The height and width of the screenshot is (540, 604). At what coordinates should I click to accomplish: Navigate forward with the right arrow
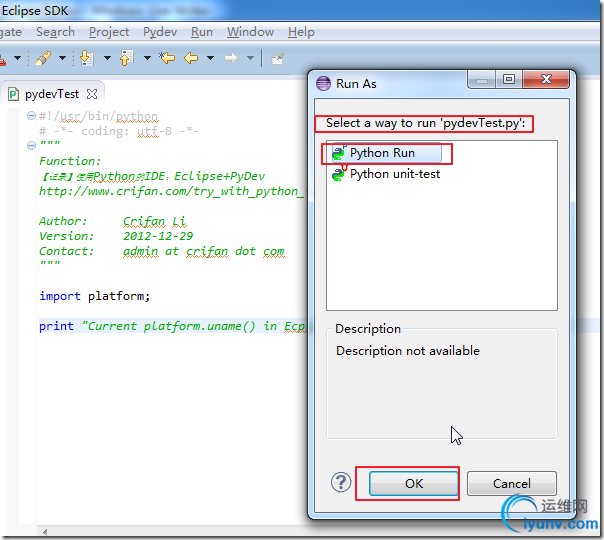231,58
